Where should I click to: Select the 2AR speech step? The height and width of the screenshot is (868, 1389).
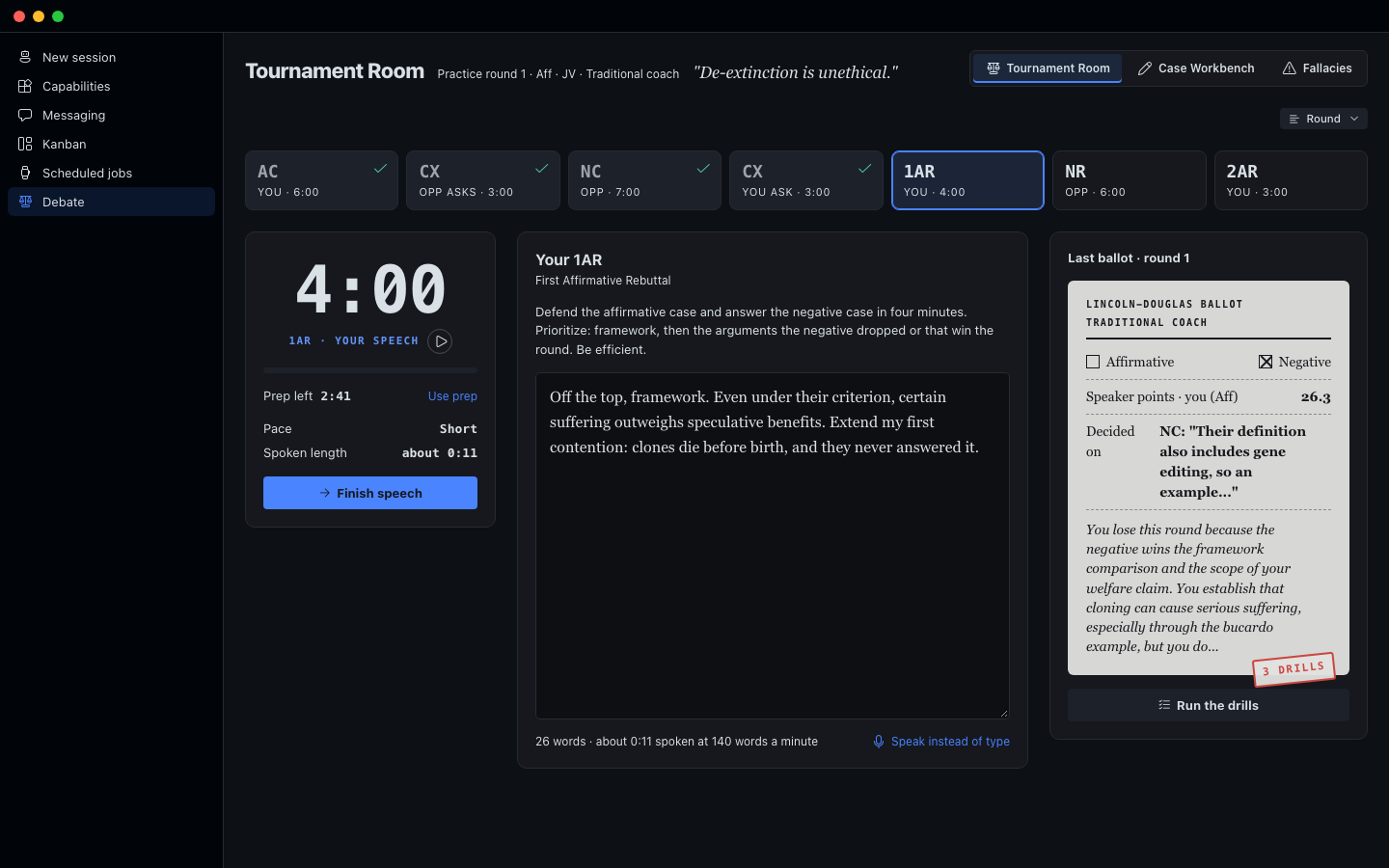tap(1291, 180)
